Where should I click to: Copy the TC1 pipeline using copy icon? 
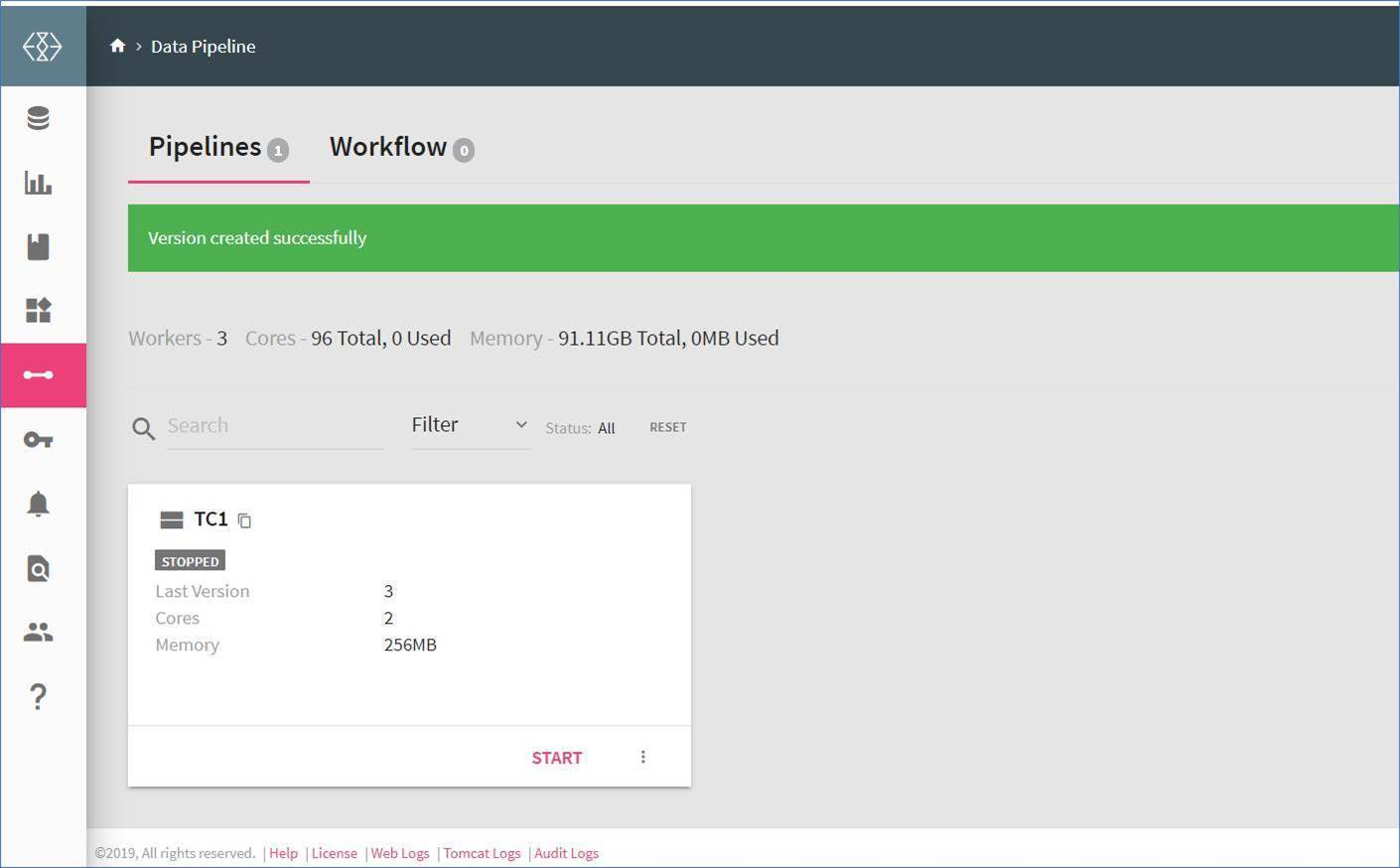(x=244, y=520)
